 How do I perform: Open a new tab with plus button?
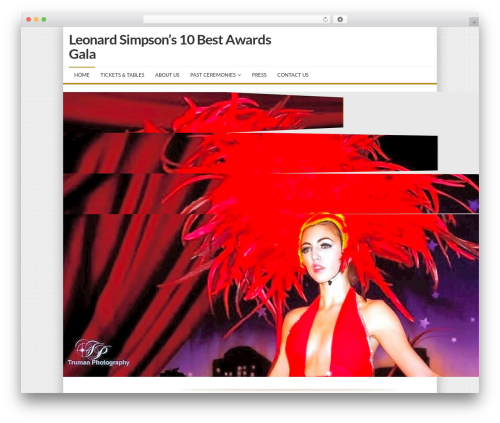474,22
